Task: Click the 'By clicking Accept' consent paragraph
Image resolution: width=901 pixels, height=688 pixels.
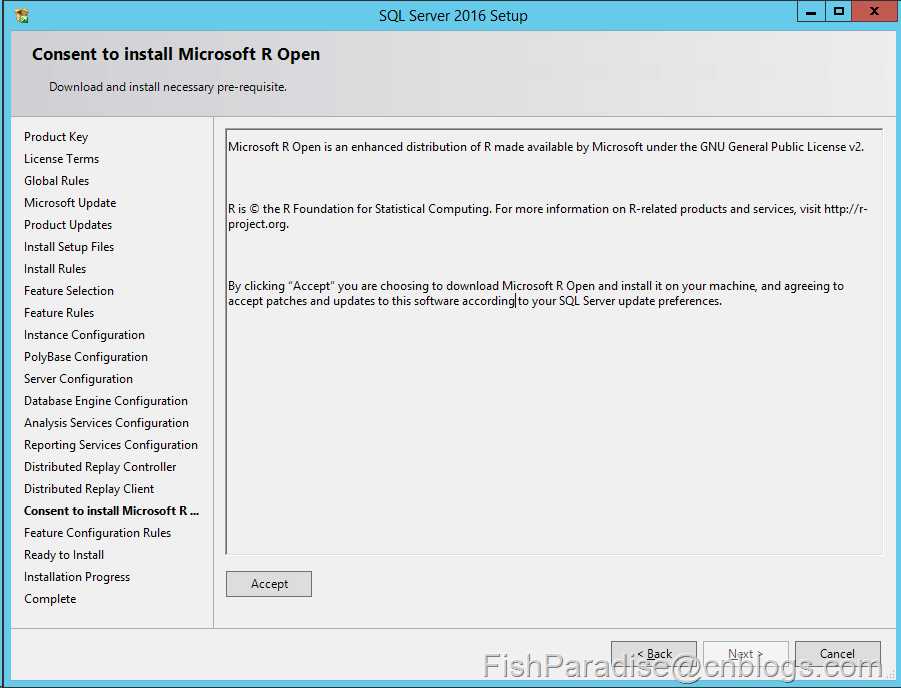Action: coord(536,294)
